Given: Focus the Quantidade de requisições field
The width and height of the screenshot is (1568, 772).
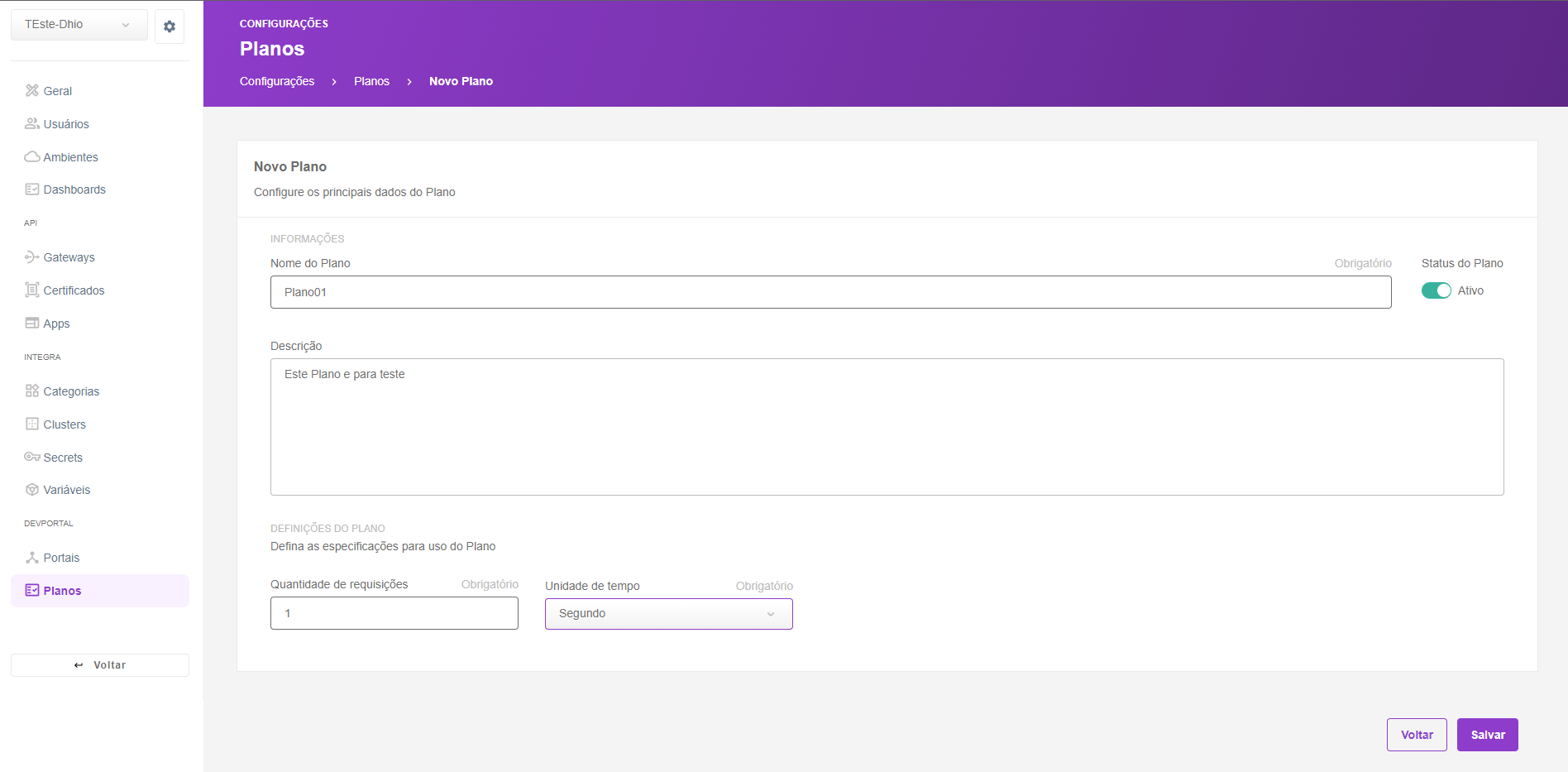Looking at the screenshot, I should [394, 613].
